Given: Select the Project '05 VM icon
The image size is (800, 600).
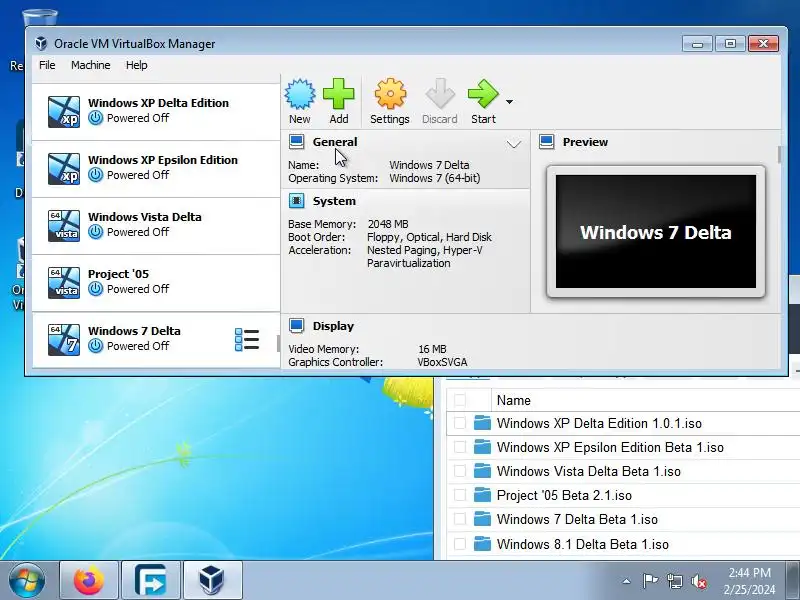Looking at the screenshot, I should [x=64, y=283].
